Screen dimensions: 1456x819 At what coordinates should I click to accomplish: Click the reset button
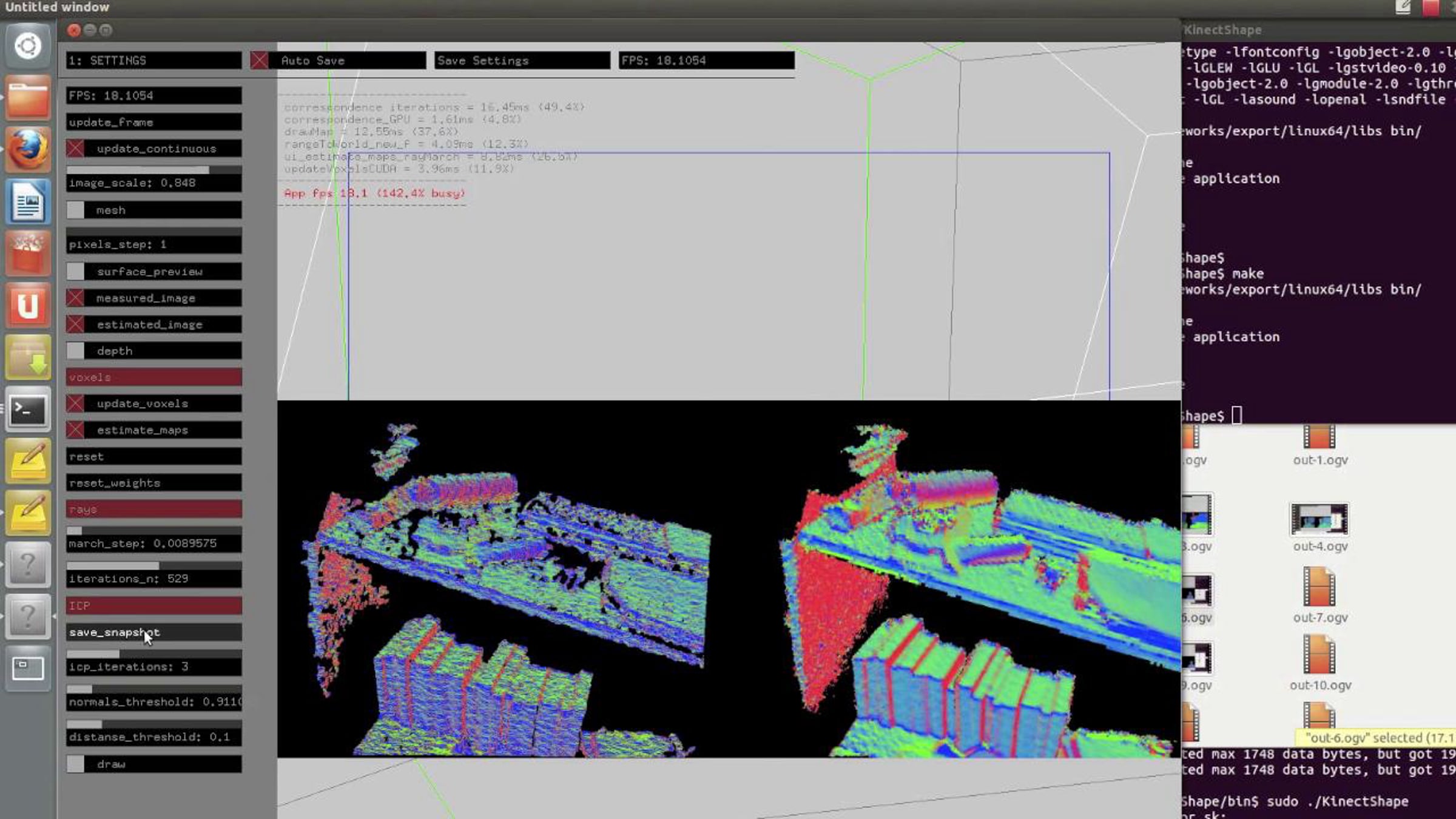click(154, 456)
